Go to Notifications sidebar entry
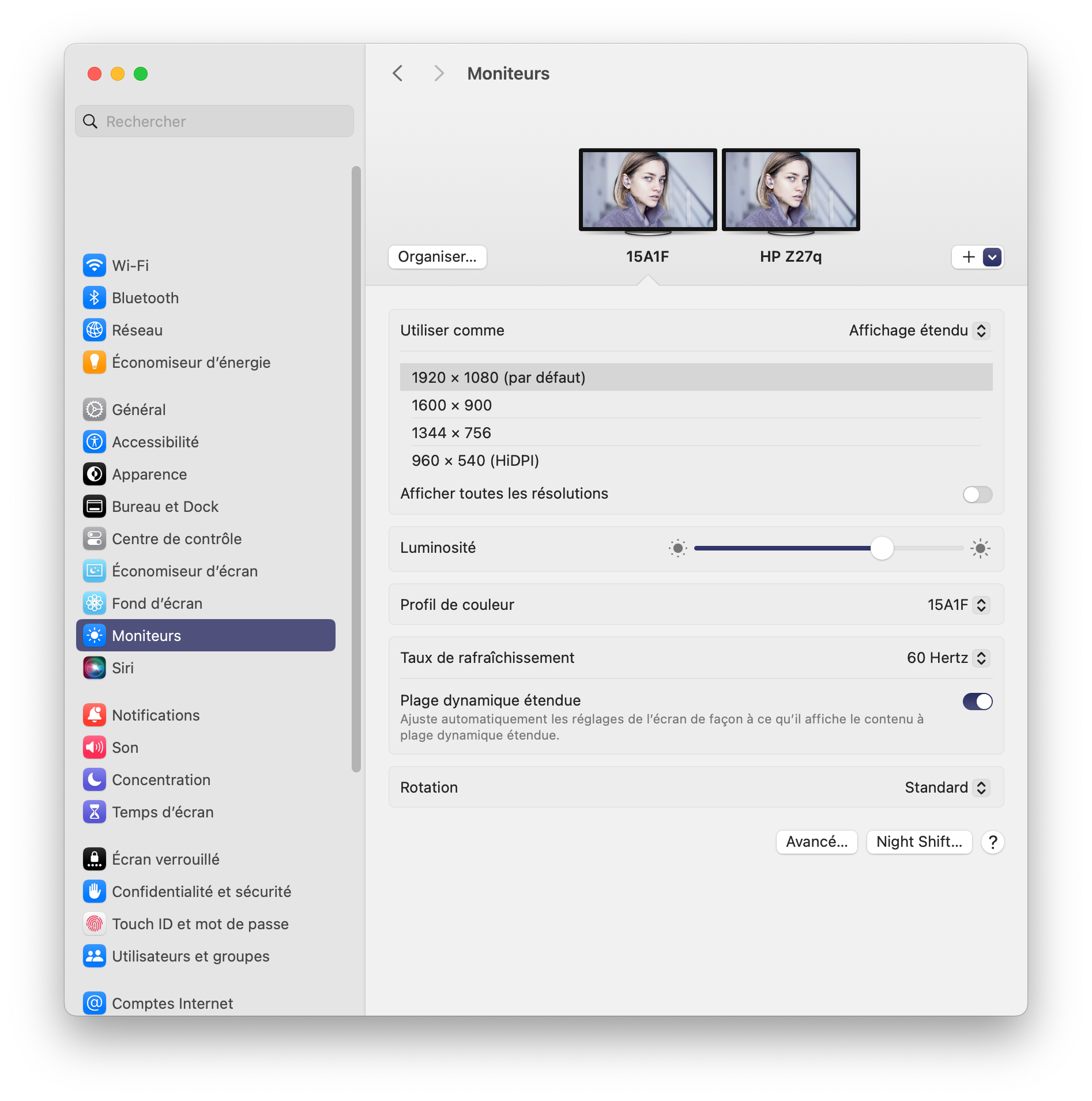The height and width of the screenshot is (1101, 1092). (206, 715)
